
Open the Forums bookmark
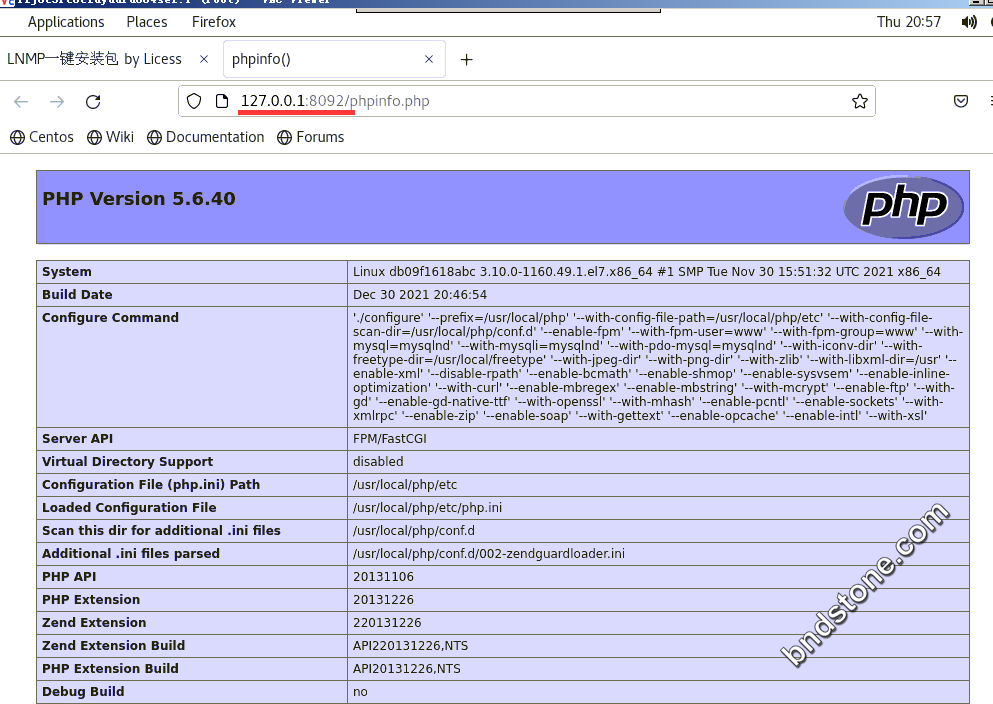[310, 137]
